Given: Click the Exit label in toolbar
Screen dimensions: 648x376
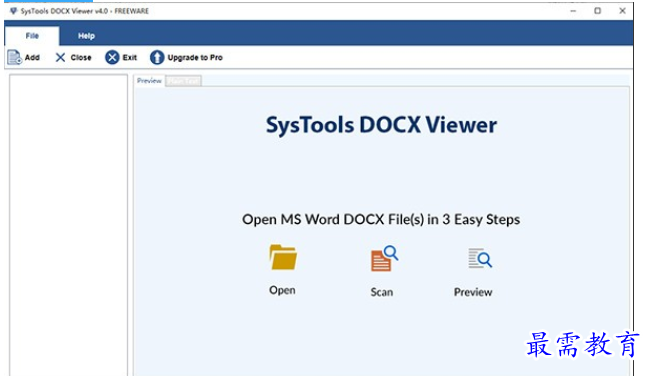Looking at the screenshot, I should pos(130,57).
